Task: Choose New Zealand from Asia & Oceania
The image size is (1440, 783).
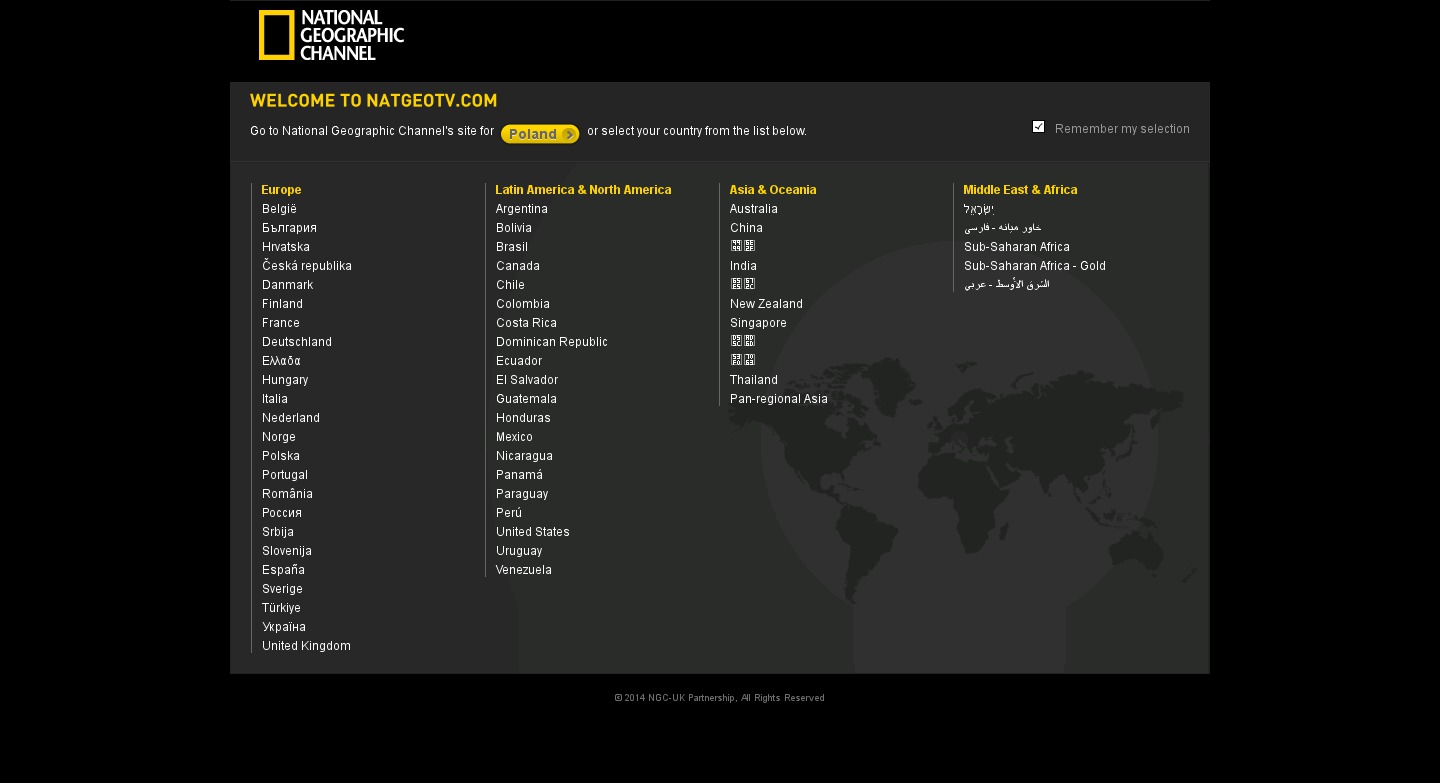Action: tap(766, 304)
